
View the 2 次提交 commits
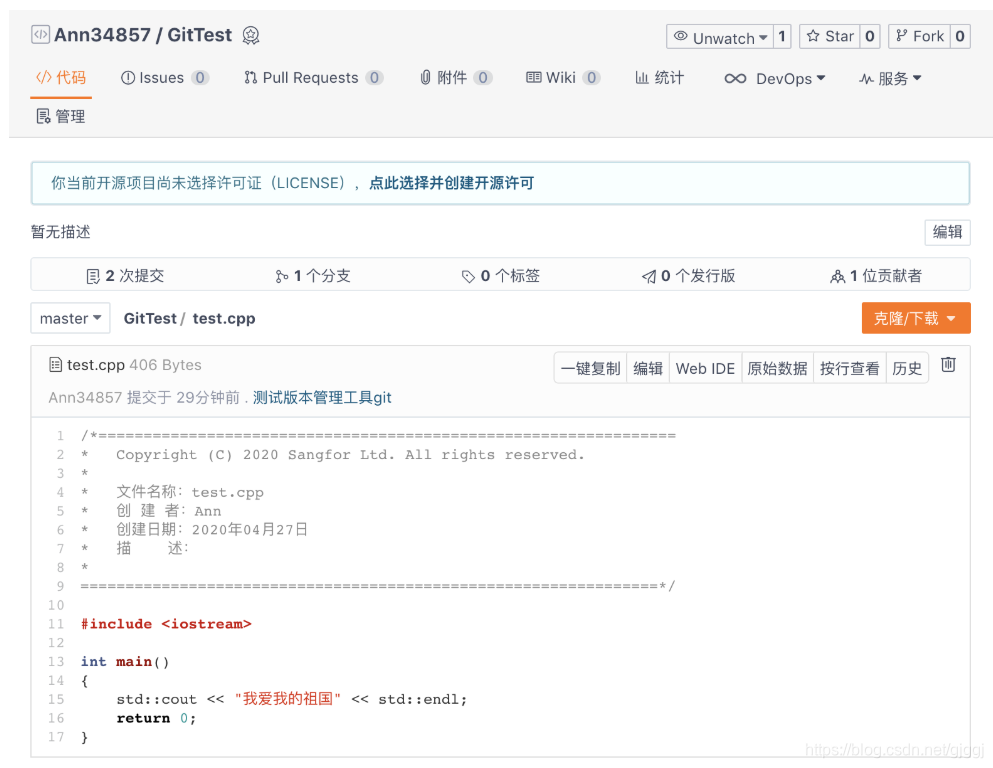point(125,276)
